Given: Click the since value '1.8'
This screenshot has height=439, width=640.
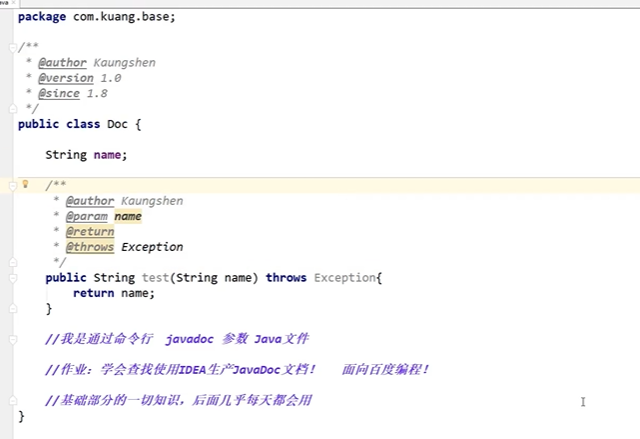Looking at the screenshot, I should (97, 93).
